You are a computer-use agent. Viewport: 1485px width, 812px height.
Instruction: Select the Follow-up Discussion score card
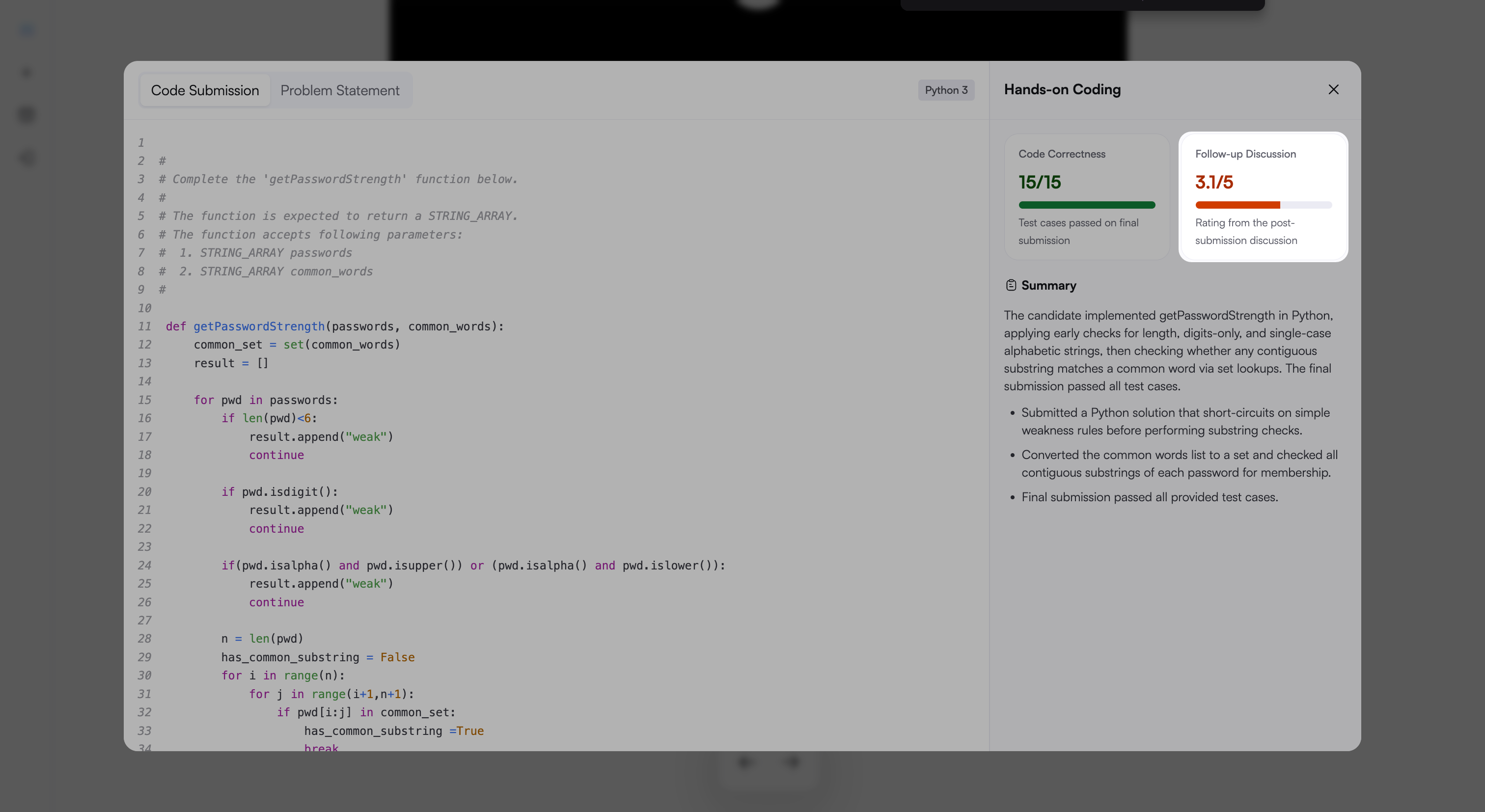(1263, 196)
